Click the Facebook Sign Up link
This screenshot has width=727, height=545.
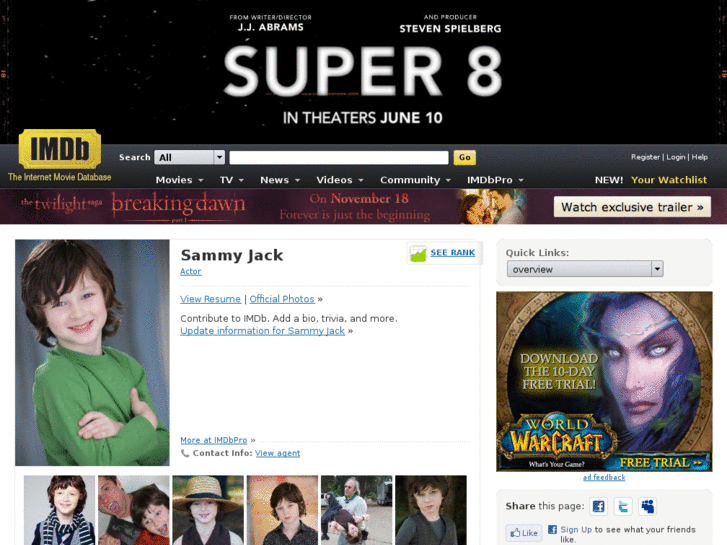point(576,529)
